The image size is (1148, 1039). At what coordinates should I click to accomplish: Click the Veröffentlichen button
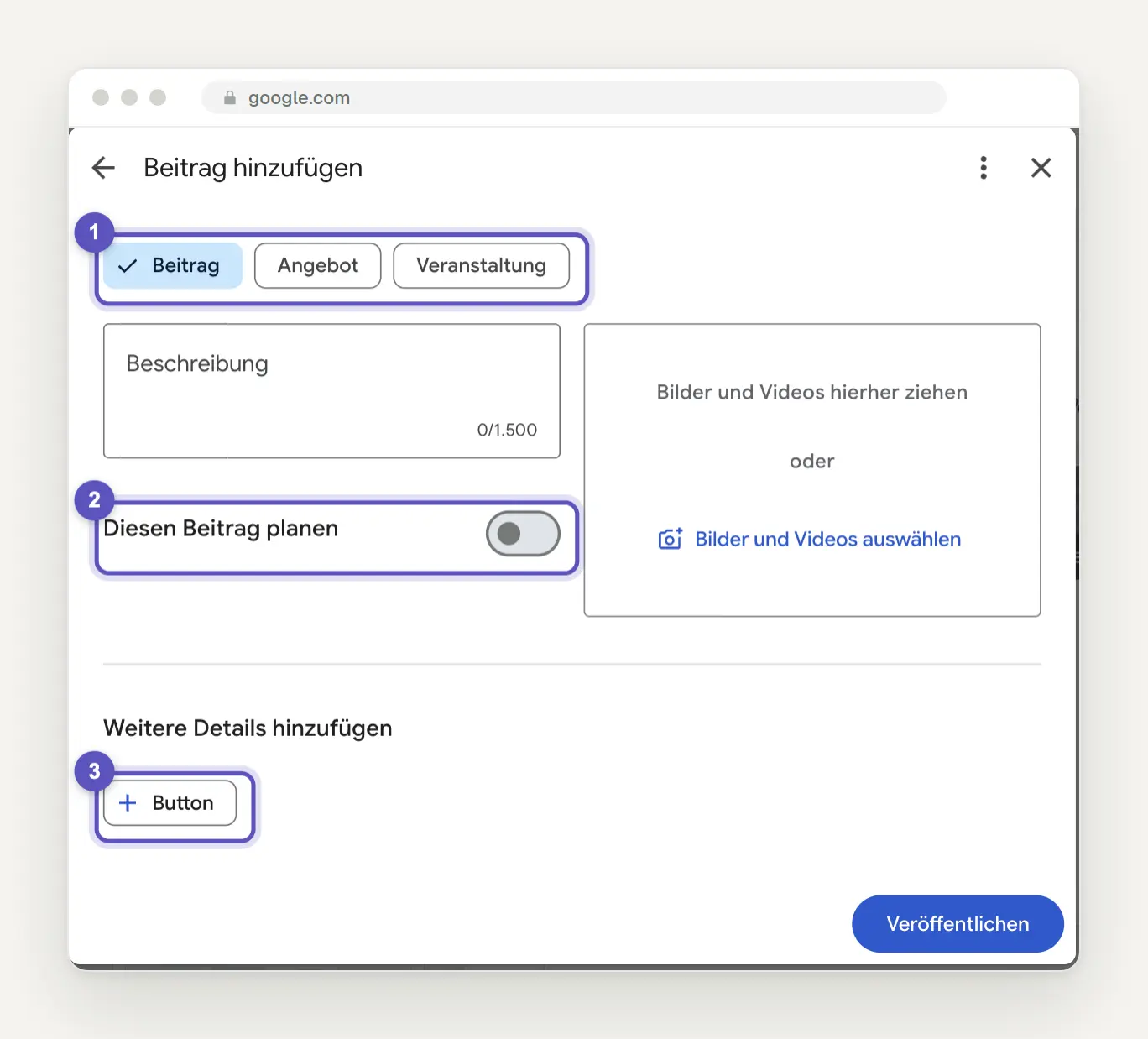958,924
